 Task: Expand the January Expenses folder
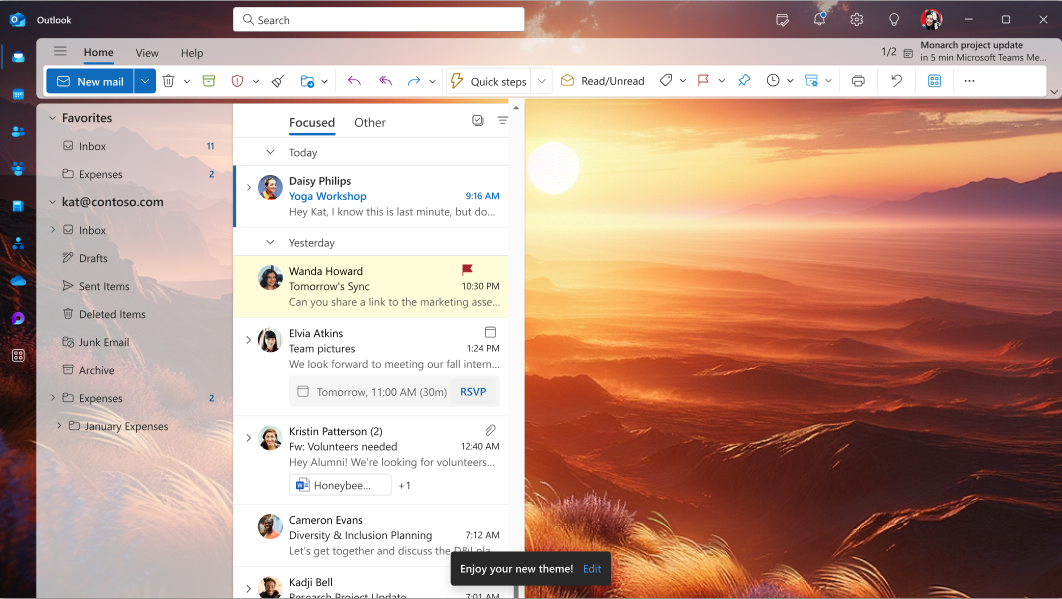(58, 426)
